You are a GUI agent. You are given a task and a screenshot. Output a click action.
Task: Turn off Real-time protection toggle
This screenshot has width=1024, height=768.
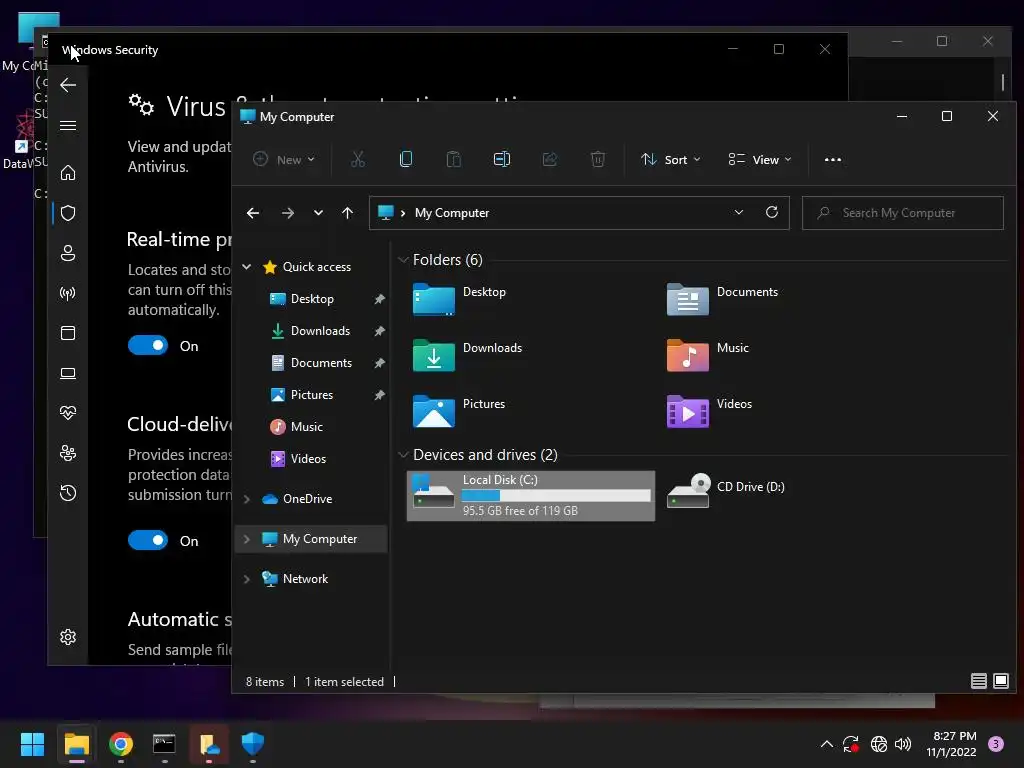click(148, 345)
